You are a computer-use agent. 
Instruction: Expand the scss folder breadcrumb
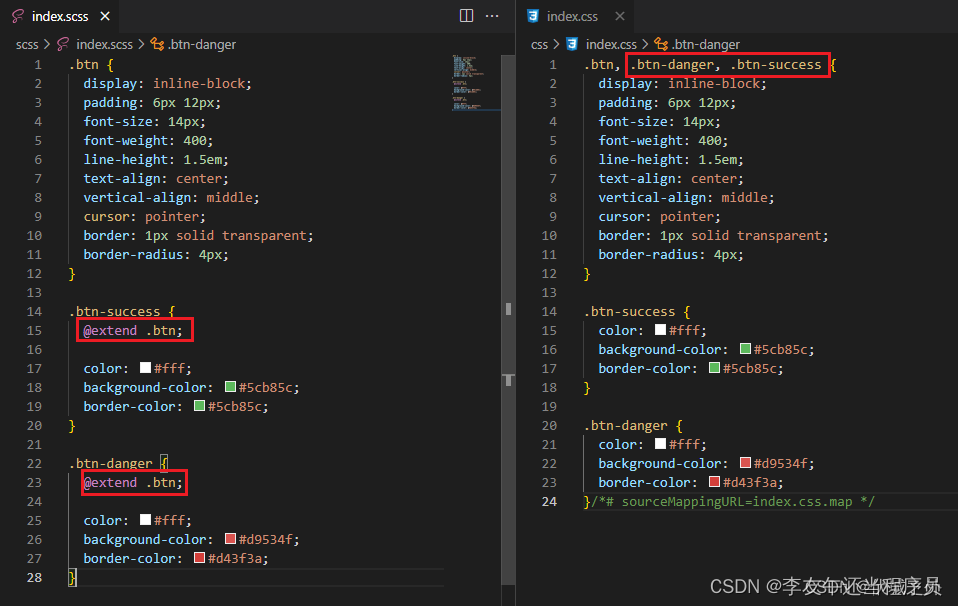[27, 44]
